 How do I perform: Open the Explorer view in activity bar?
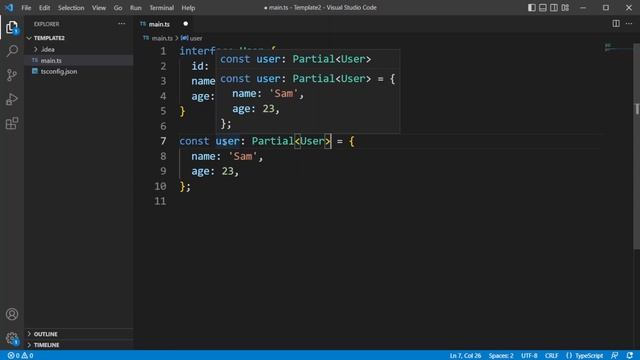click(12, 28)
